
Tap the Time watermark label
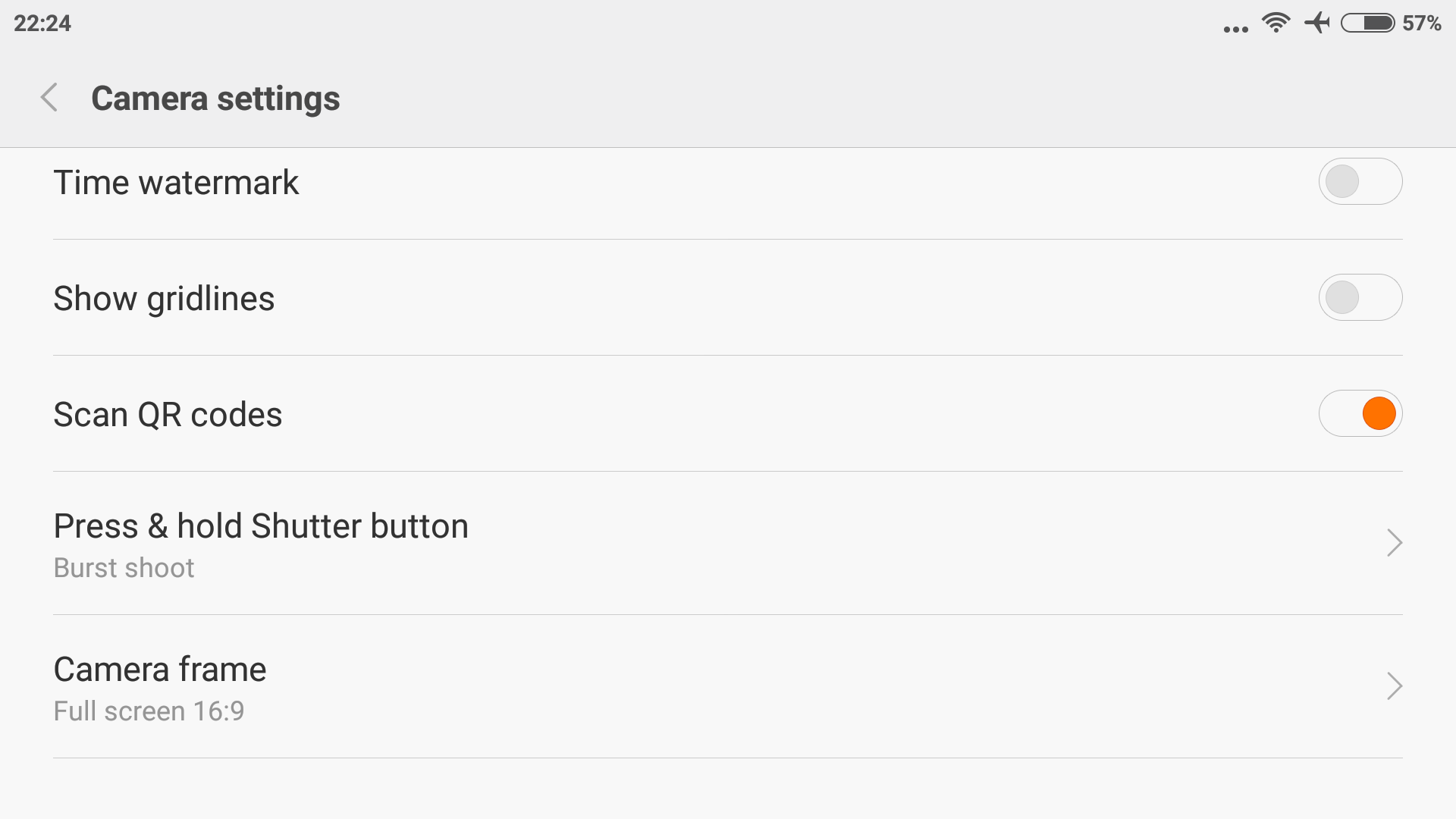(176, 183)
